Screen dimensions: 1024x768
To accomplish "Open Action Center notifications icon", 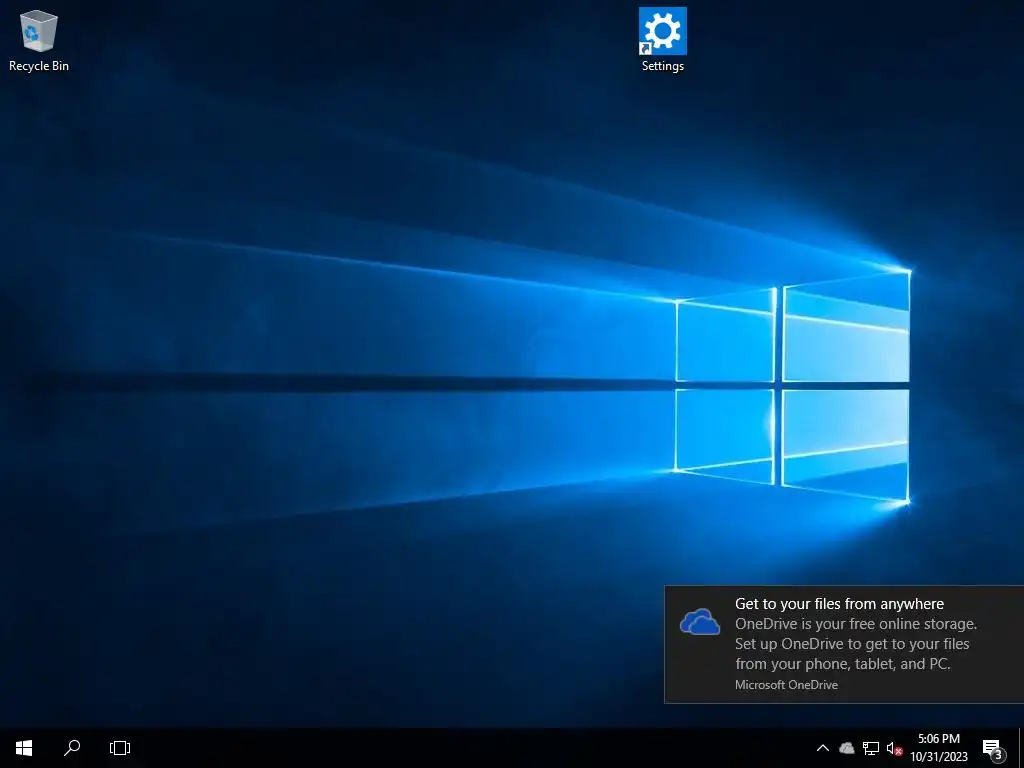I will (x=993, y=749).
